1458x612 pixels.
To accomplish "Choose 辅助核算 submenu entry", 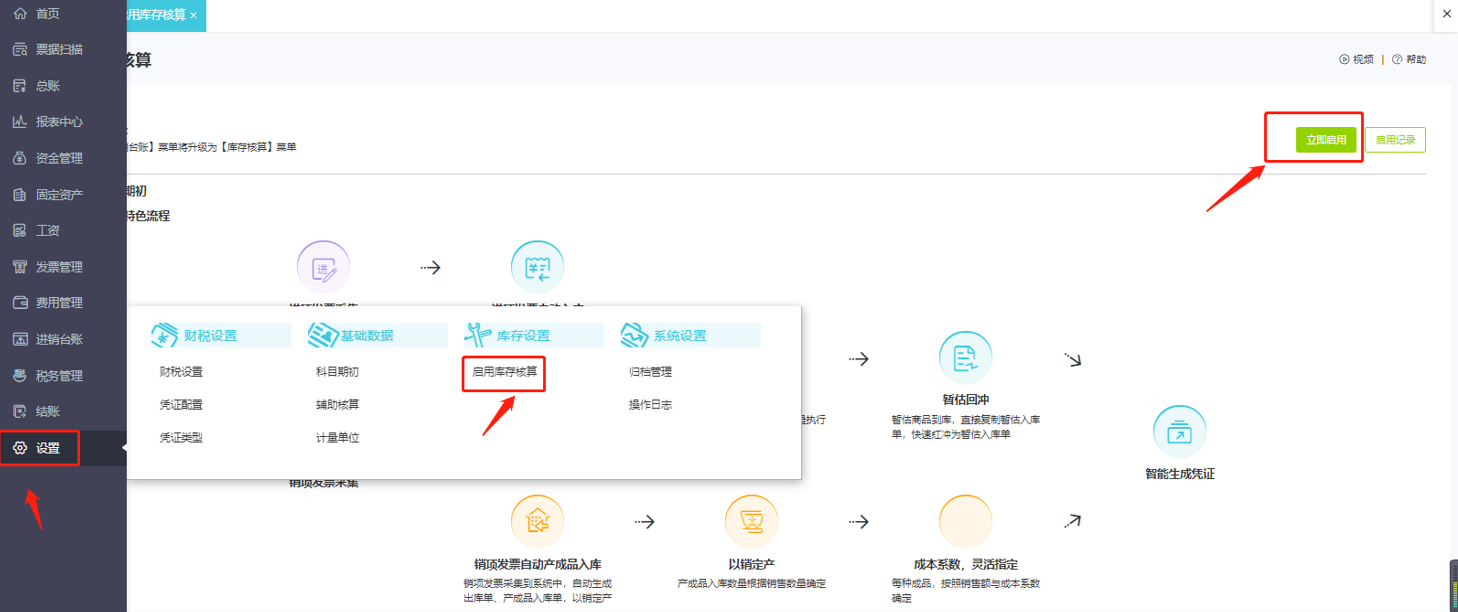I will tap(337, 405).
